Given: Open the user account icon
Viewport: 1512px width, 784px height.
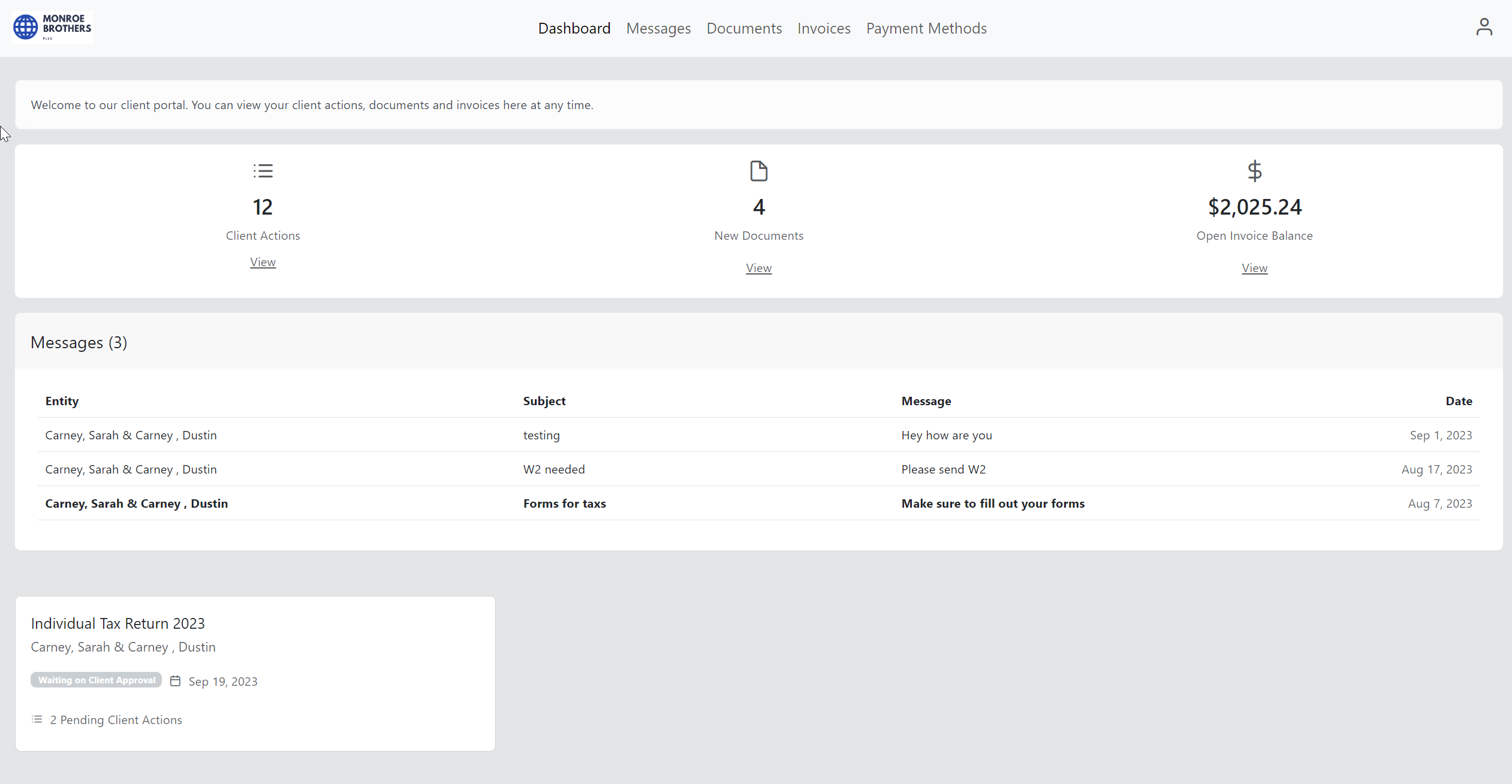Looking at the screenshot, I should 1484,26.
